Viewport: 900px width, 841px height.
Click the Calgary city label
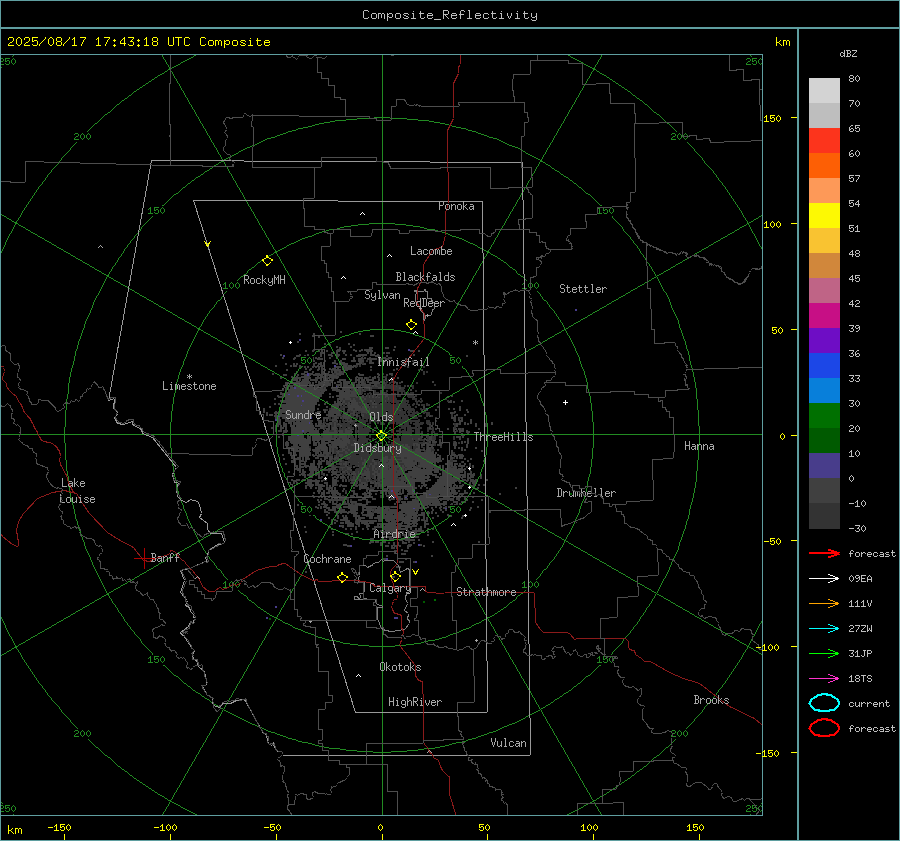[x=390, y=588]
